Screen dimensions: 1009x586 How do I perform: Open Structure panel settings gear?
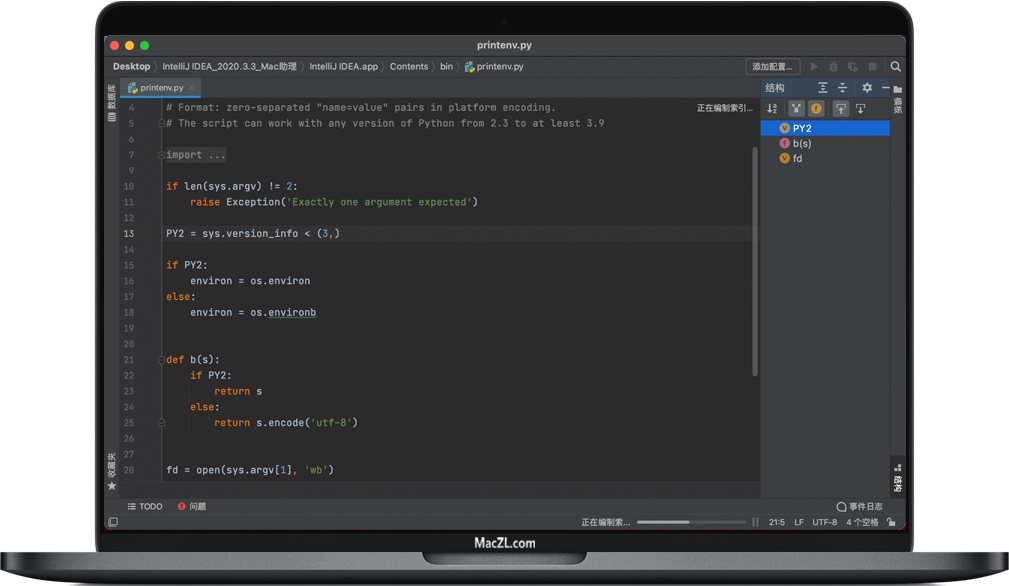(x=867, y=87)
